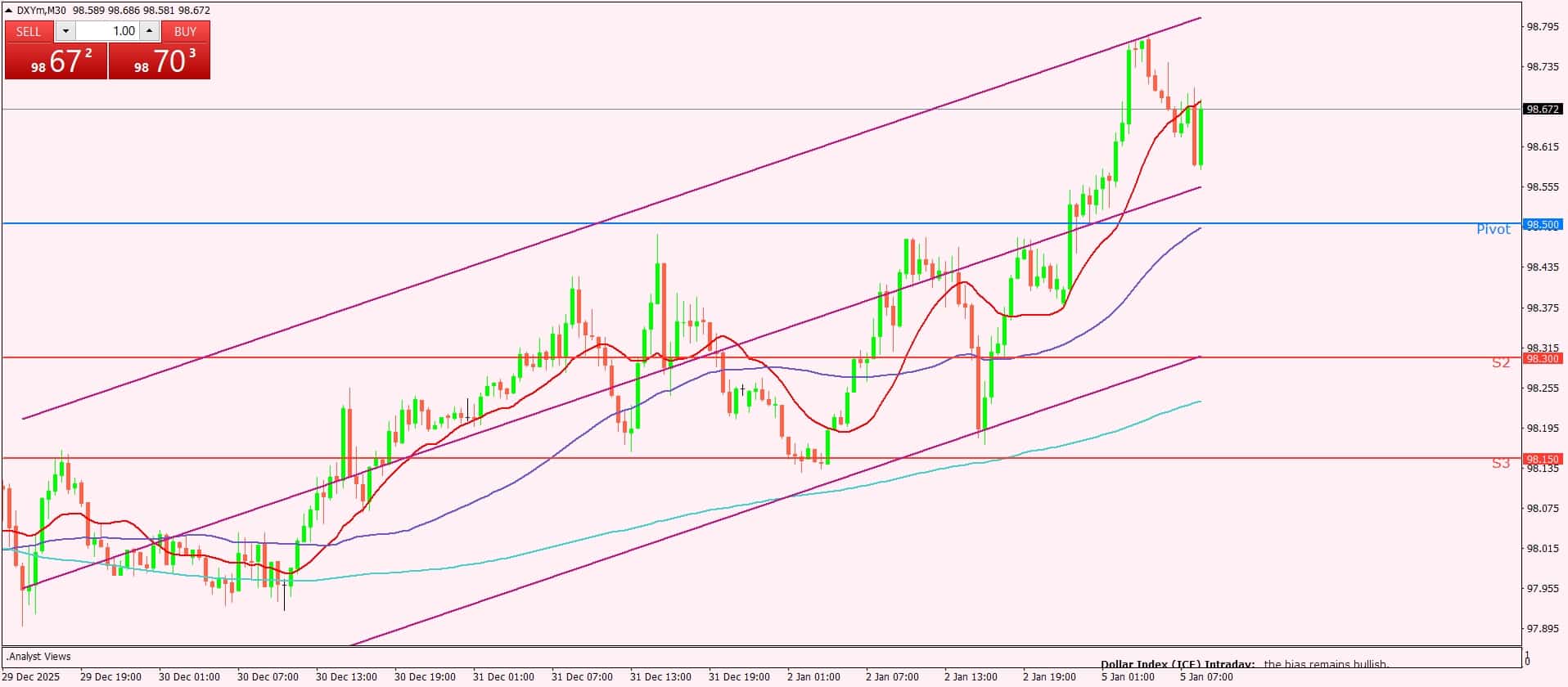Image resolution: width=1568 pixels, height=687 pixels.
Task: Focus the 1.00 volume input field
Action: coord(108,31)
